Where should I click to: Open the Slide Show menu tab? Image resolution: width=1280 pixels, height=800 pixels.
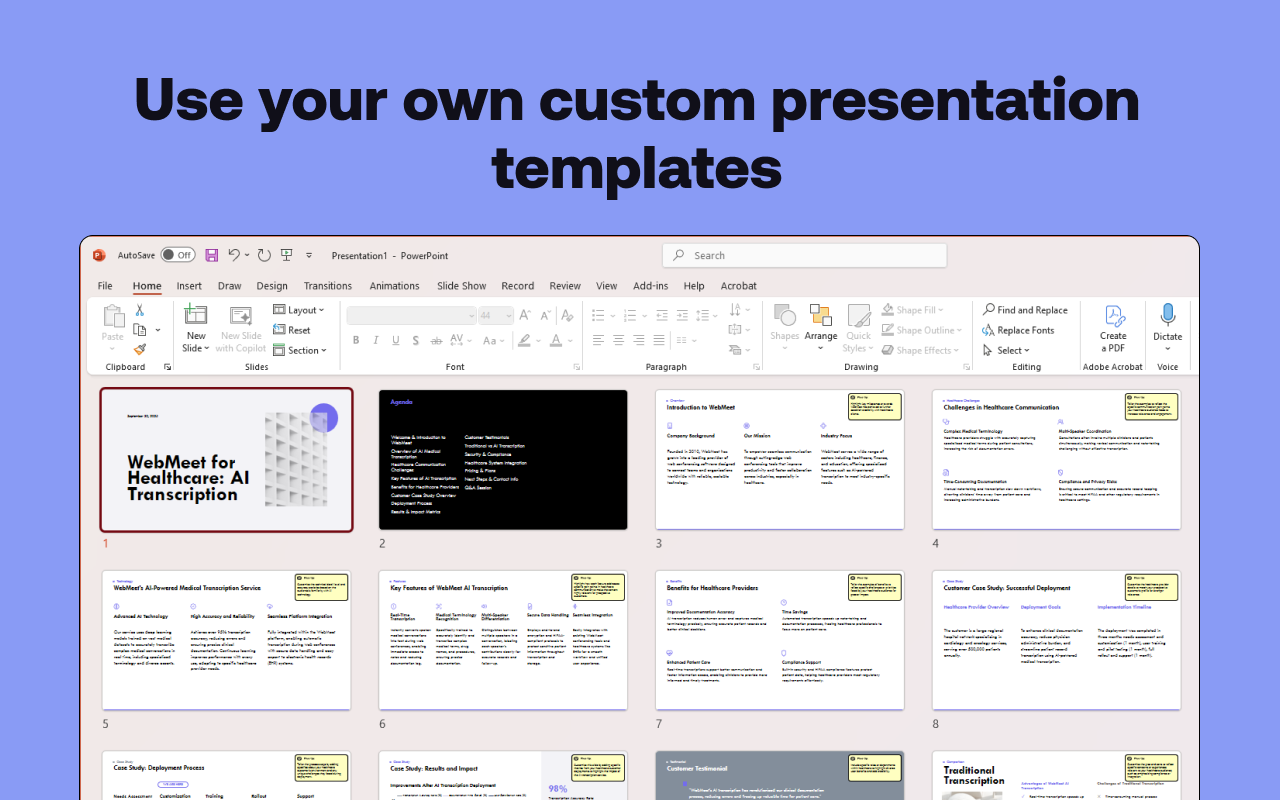click(461, 286)
